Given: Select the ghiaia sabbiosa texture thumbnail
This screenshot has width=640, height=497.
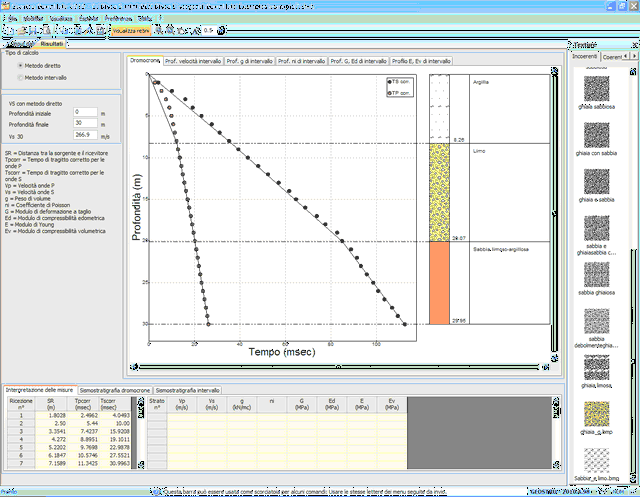Looking at the screenshot, I should pyautogui.click(x=596, y=89).
